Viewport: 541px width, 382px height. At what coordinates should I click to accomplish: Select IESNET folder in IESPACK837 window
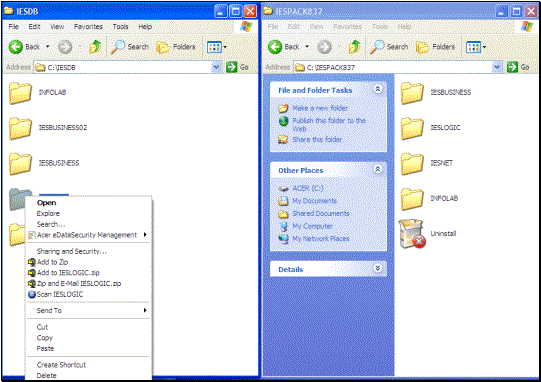(x=427, y=163)
